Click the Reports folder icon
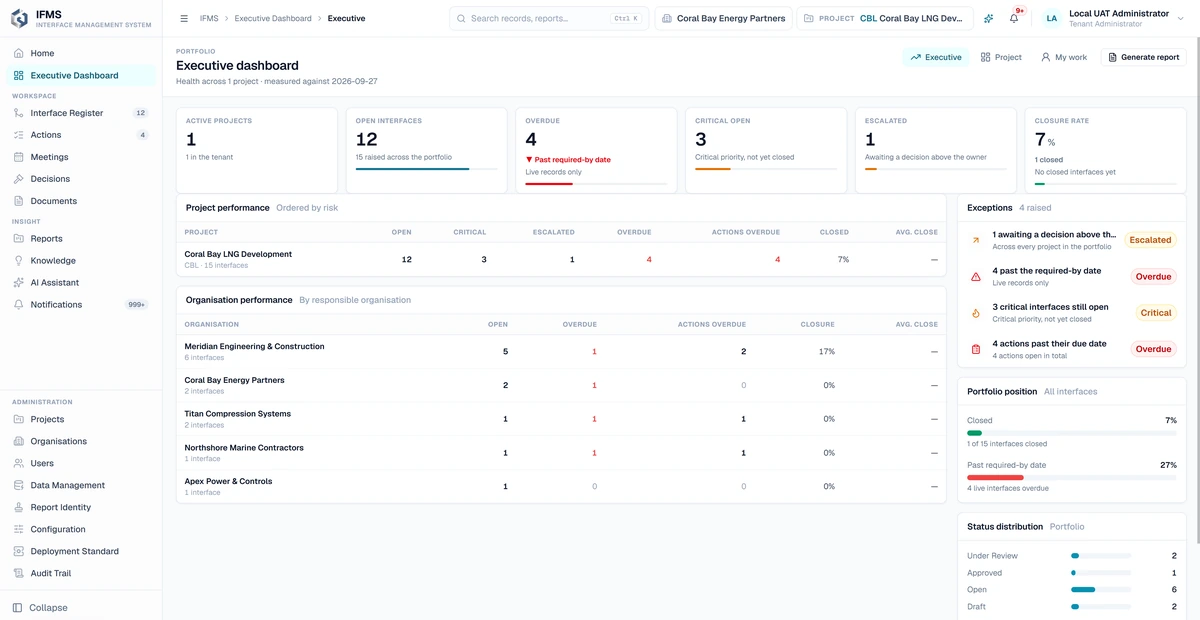The image size is (1200, 620). [x=19, y=239]
